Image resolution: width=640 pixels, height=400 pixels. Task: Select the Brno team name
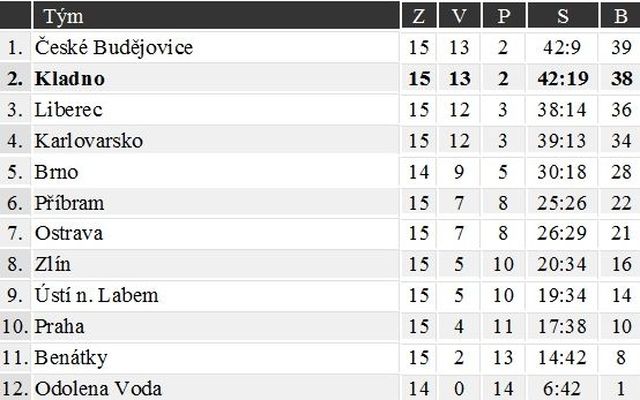point(56,172)
